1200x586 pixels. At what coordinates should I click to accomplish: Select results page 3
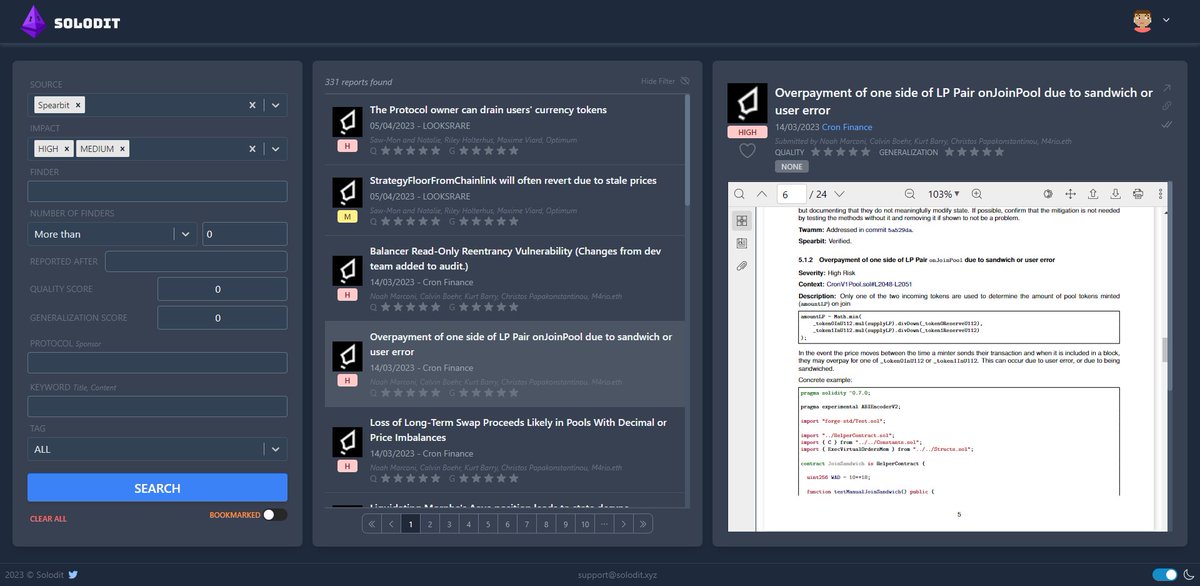449,523
